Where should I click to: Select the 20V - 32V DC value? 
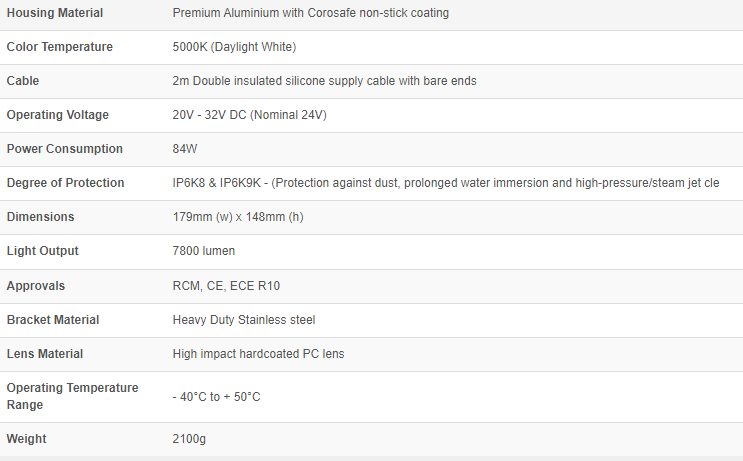[x=249, y=115]
